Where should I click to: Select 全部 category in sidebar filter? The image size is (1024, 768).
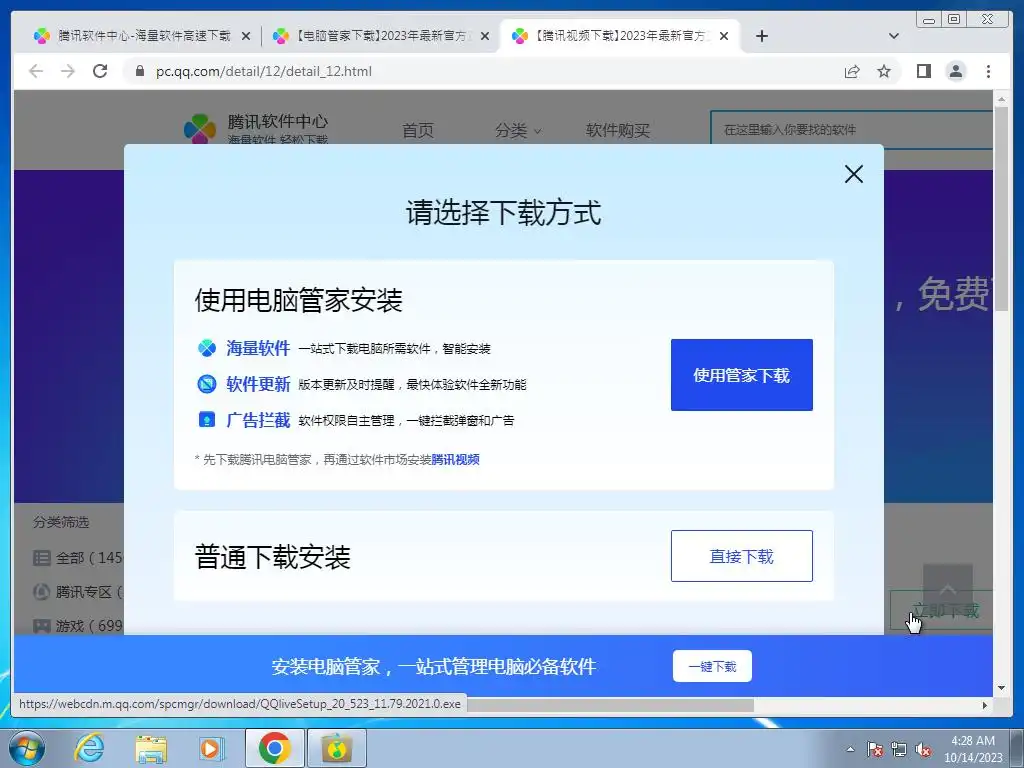(78, 558)
